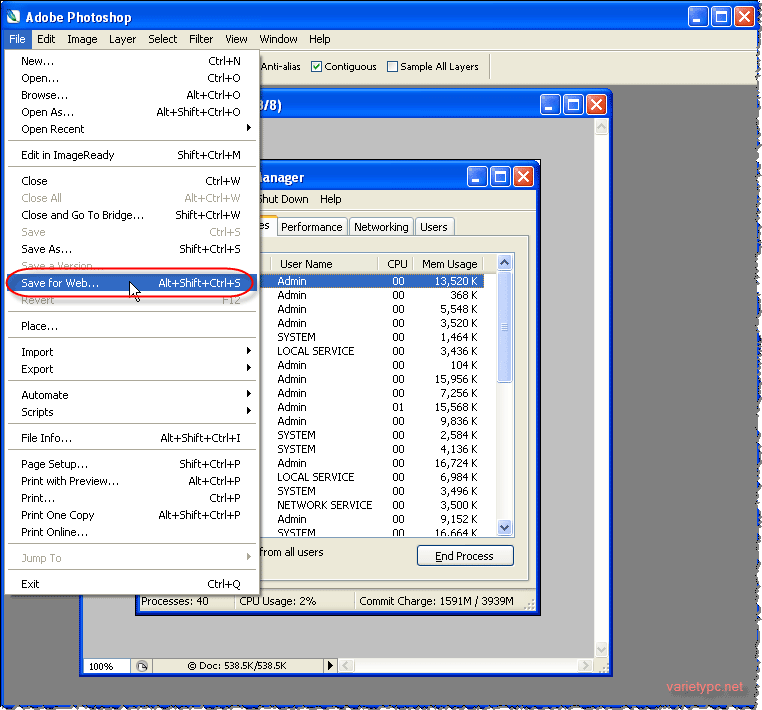Click the status bar icon beside zoom field
Screen dimensions: 762x710
click(x=142, y=666)
